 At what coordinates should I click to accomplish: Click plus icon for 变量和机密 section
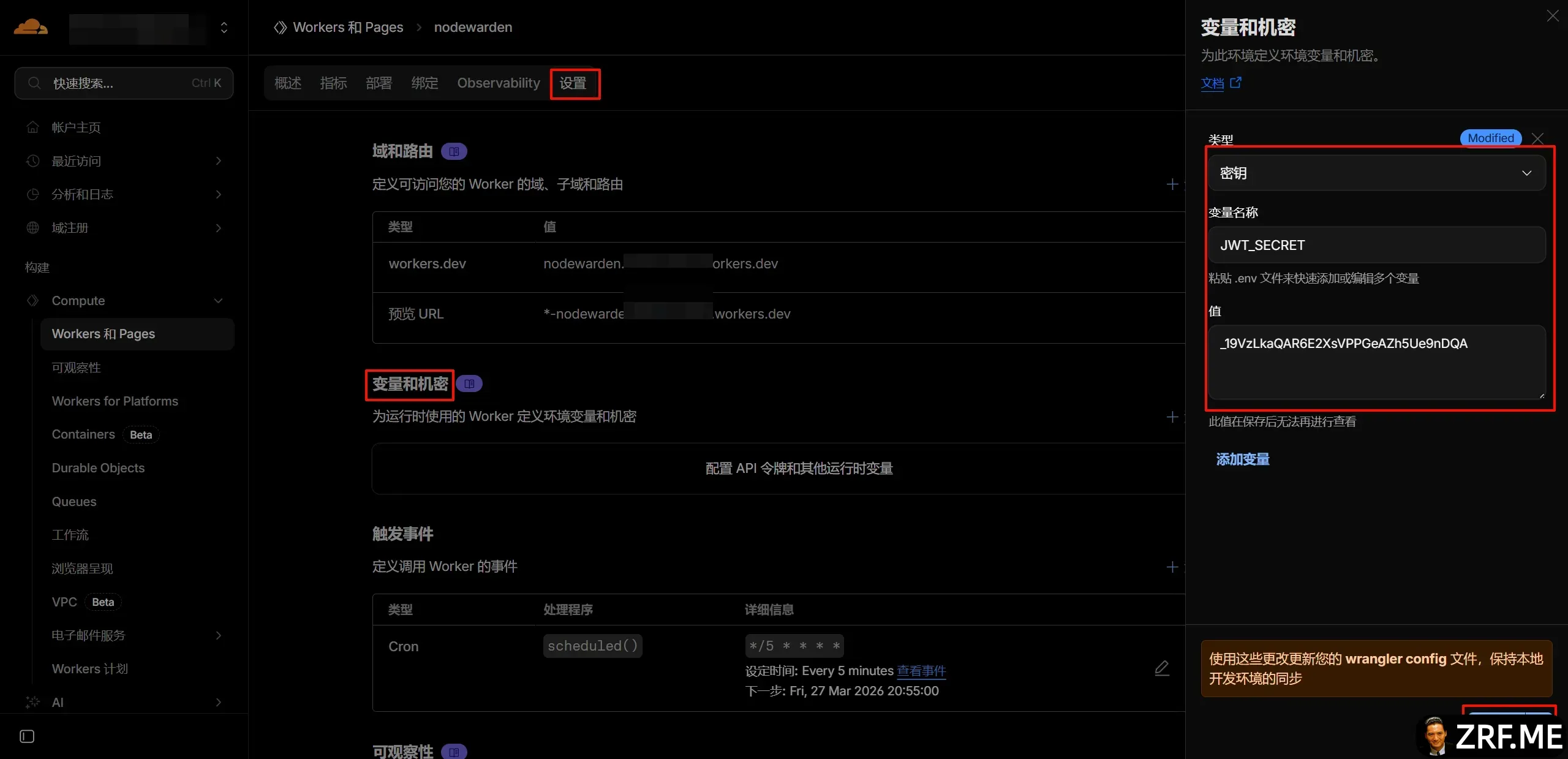tap(1172, 417)
